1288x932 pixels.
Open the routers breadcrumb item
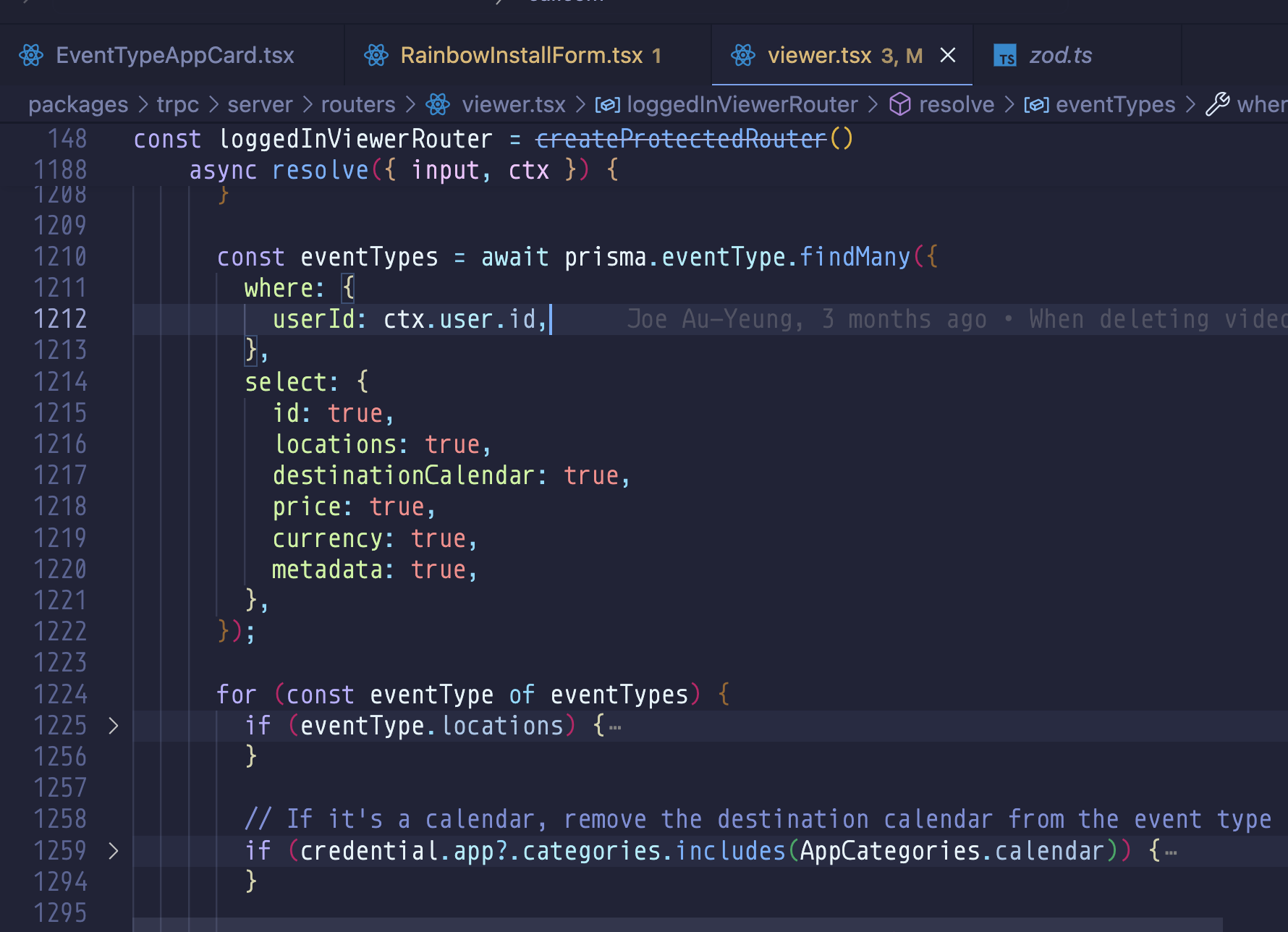click(357, 104)
